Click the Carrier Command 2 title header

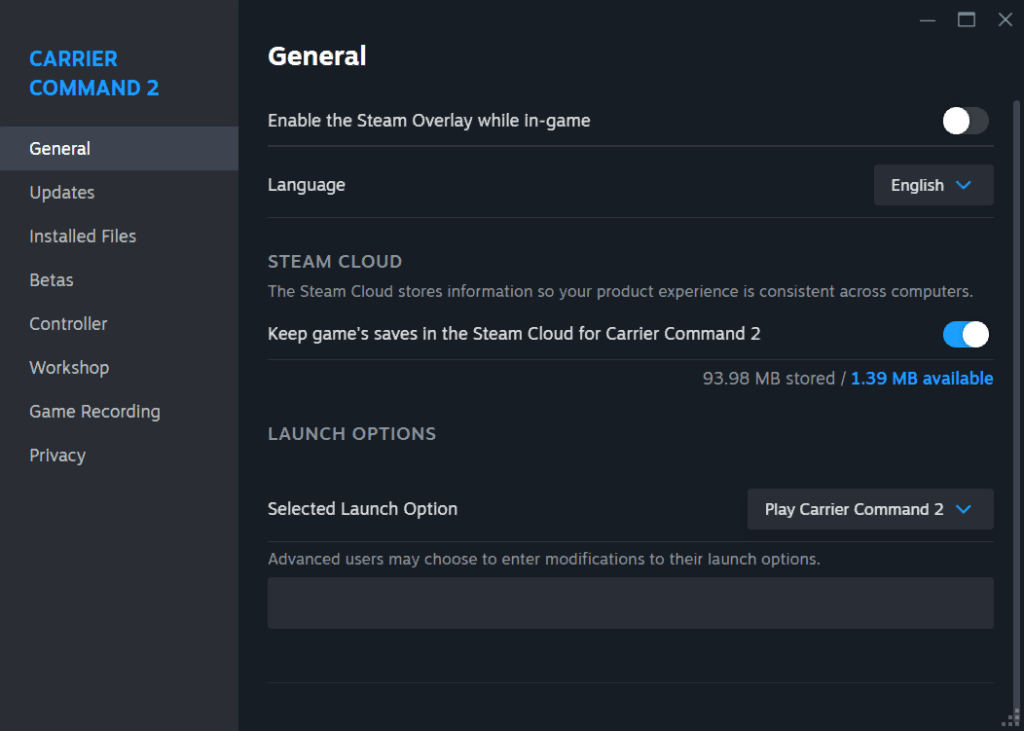(94, 73)
